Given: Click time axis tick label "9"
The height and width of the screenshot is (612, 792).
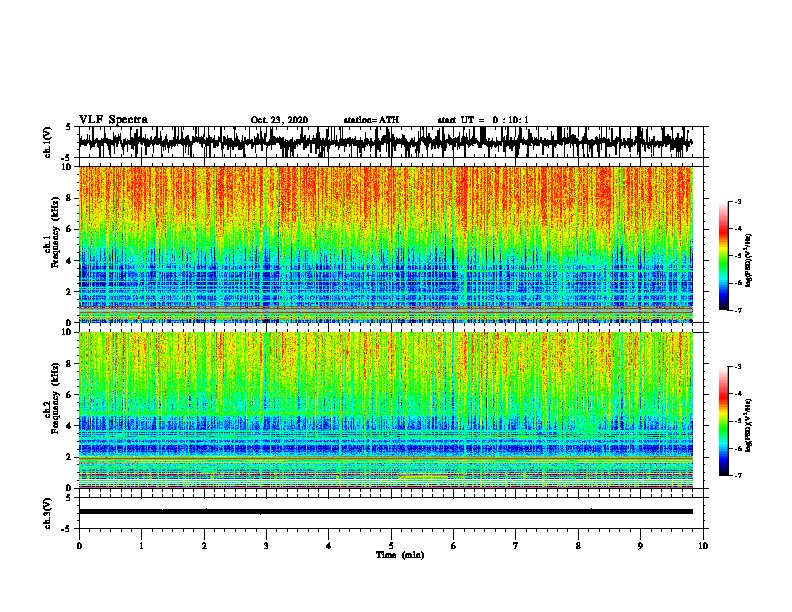Looking at the screenshot, I should [x=640, y=546].
